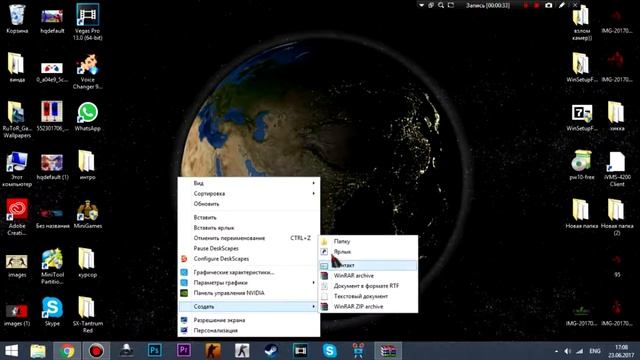The height and width of the screenshot is (360, 640).
Task: Choose Pause DeskScapes menu entry
Action: [249, 248]
